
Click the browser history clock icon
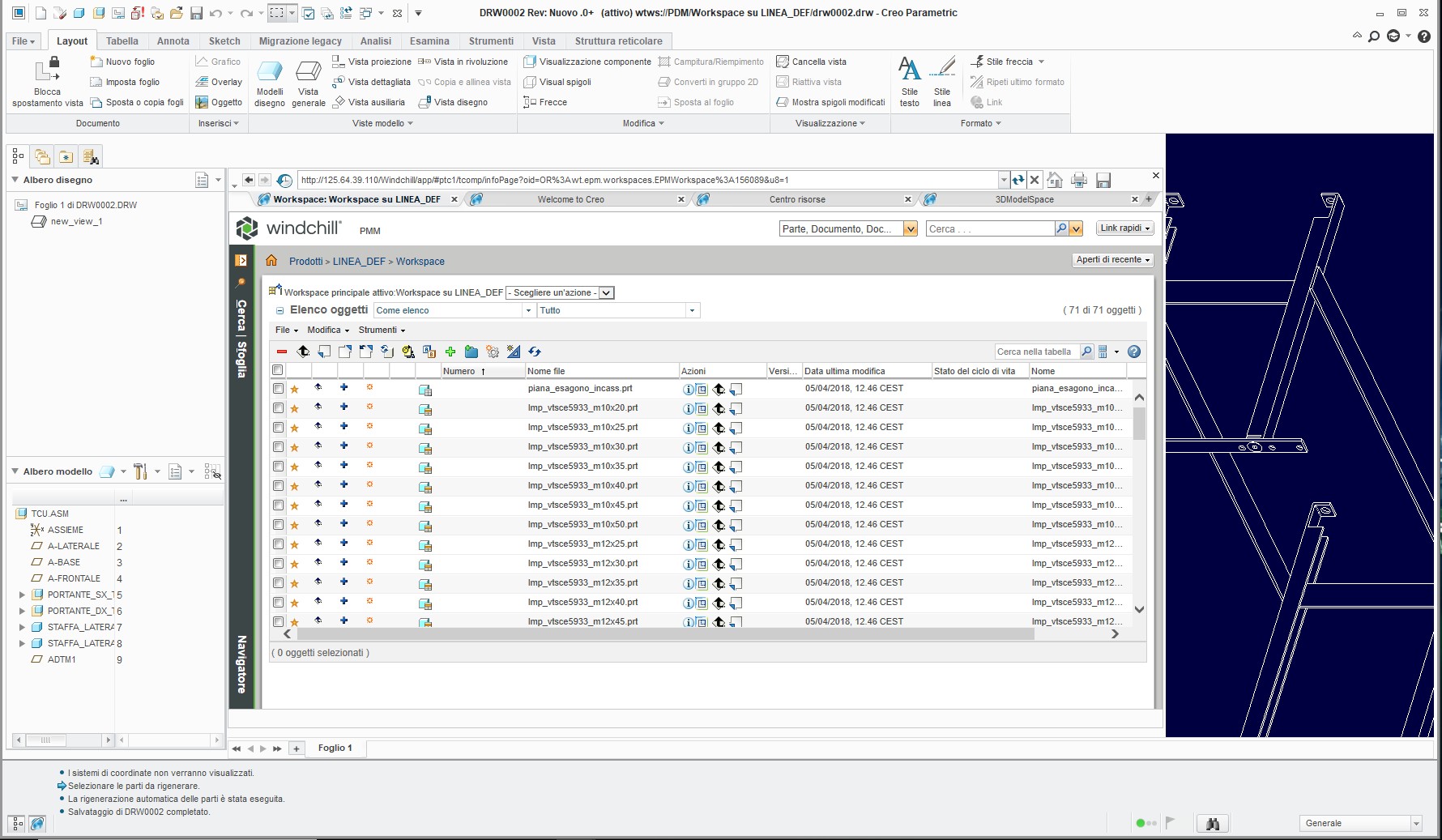click(284, 181)
